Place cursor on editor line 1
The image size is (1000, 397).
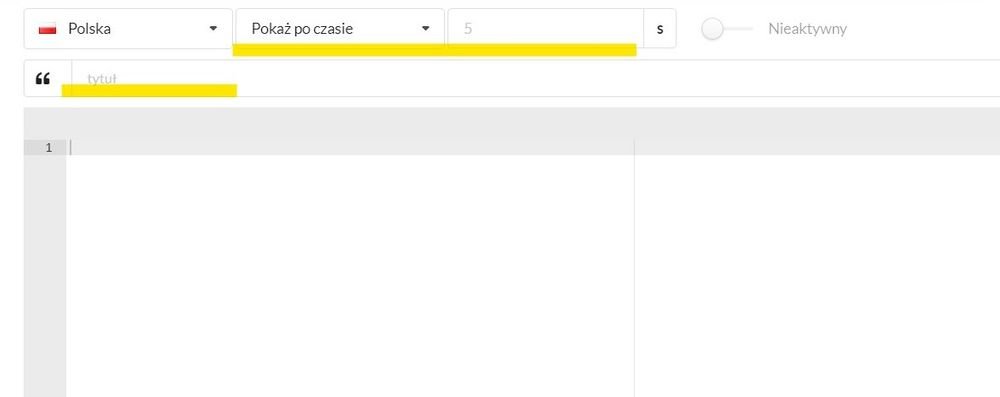coord(351,147)
